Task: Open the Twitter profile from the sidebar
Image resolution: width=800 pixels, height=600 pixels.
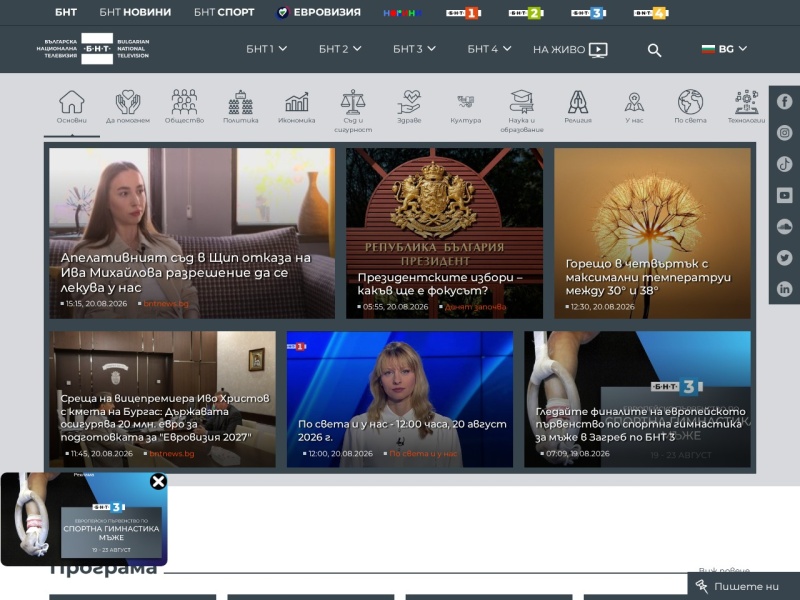Action: (784, 258)
